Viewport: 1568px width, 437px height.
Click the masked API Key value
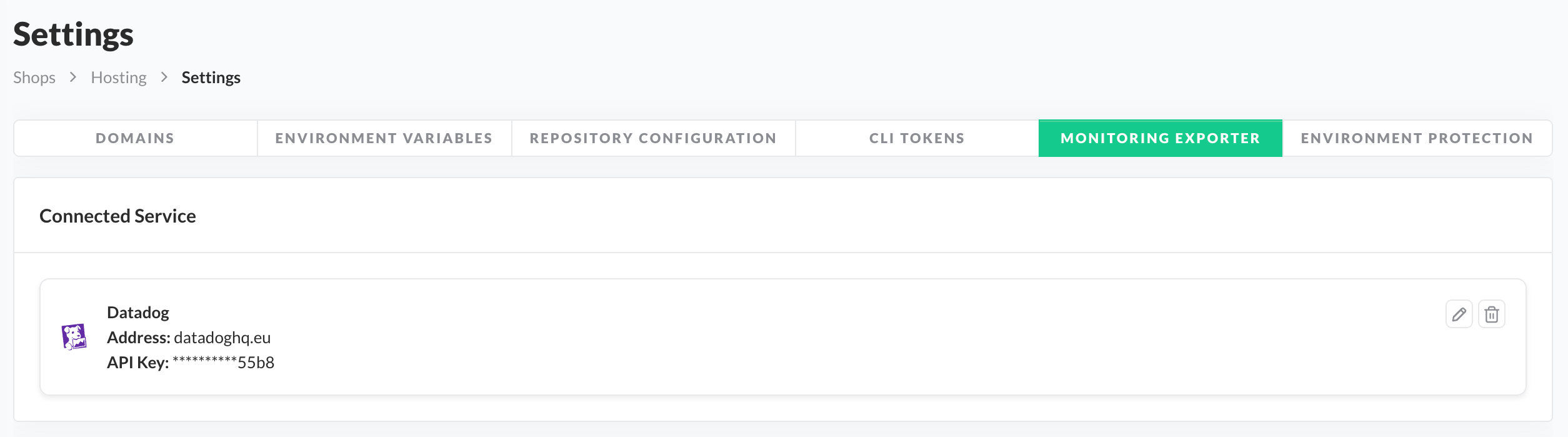[x=223, y=363]
